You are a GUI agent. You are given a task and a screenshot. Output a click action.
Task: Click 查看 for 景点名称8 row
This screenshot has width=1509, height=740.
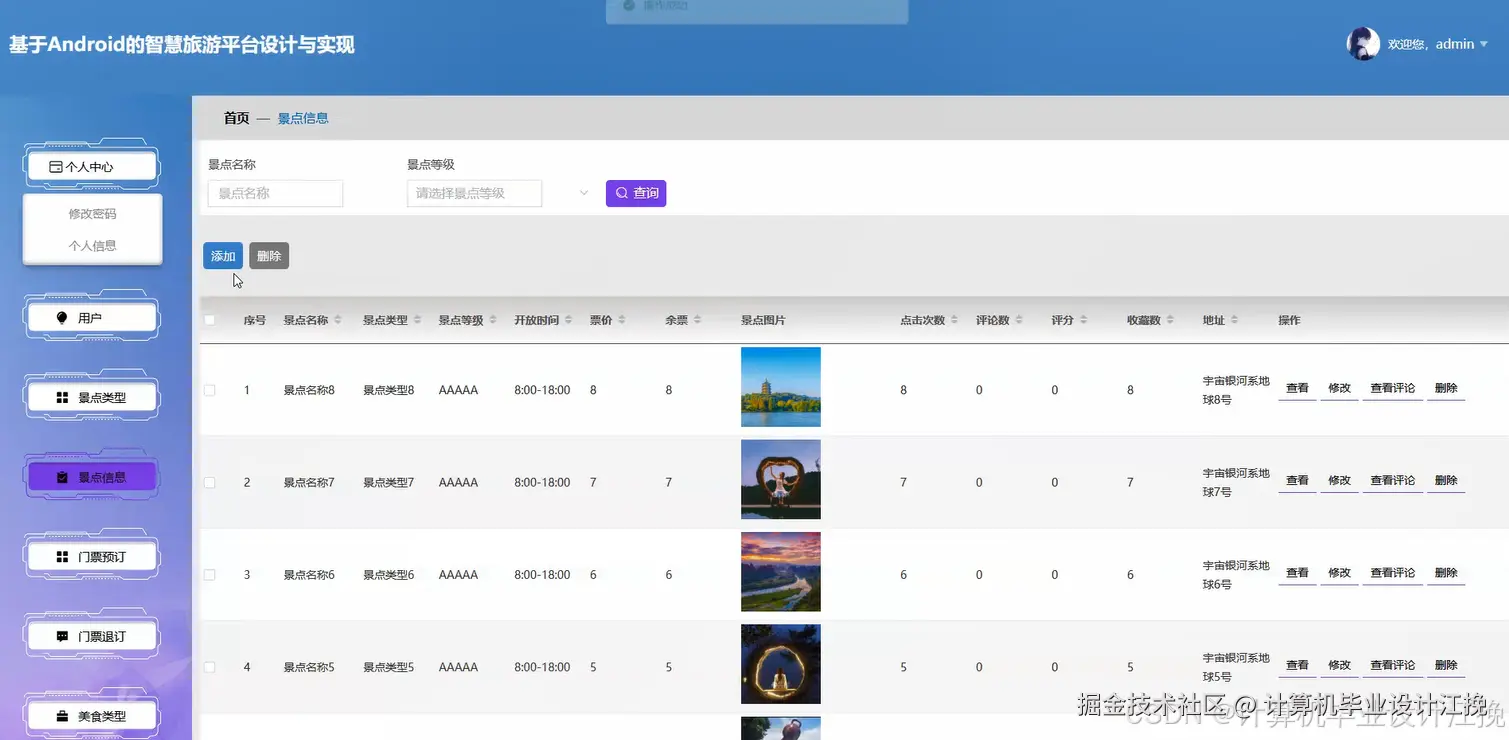coord(1297,388)
